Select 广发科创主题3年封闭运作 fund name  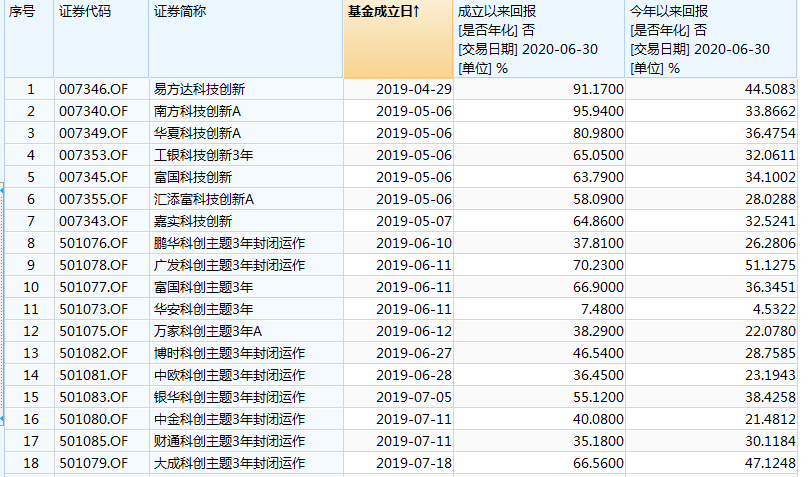tap(229, 265)
